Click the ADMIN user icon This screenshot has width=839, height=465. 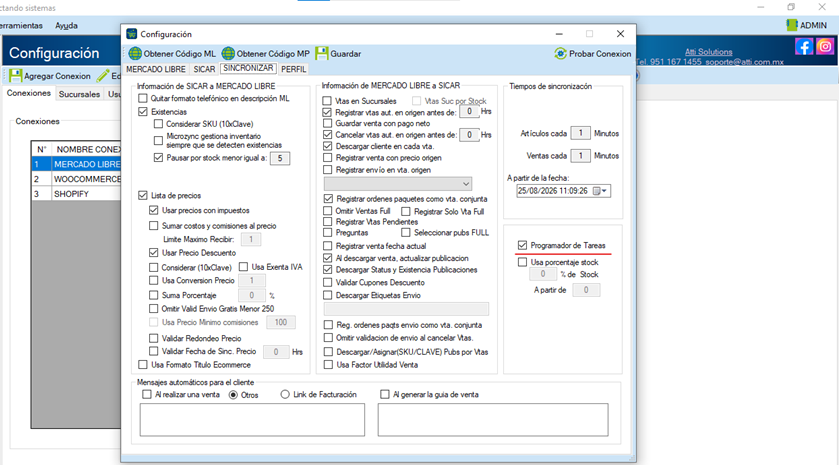pos(792,25)
